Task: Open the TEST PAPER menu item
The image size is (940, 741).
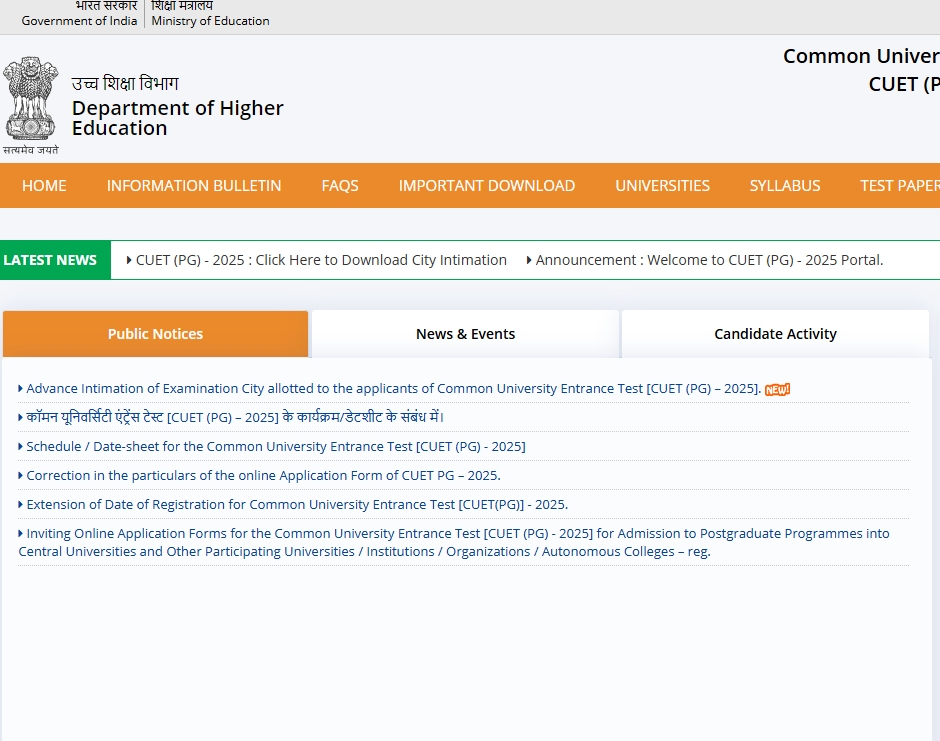Action: [x=900, y=186]
